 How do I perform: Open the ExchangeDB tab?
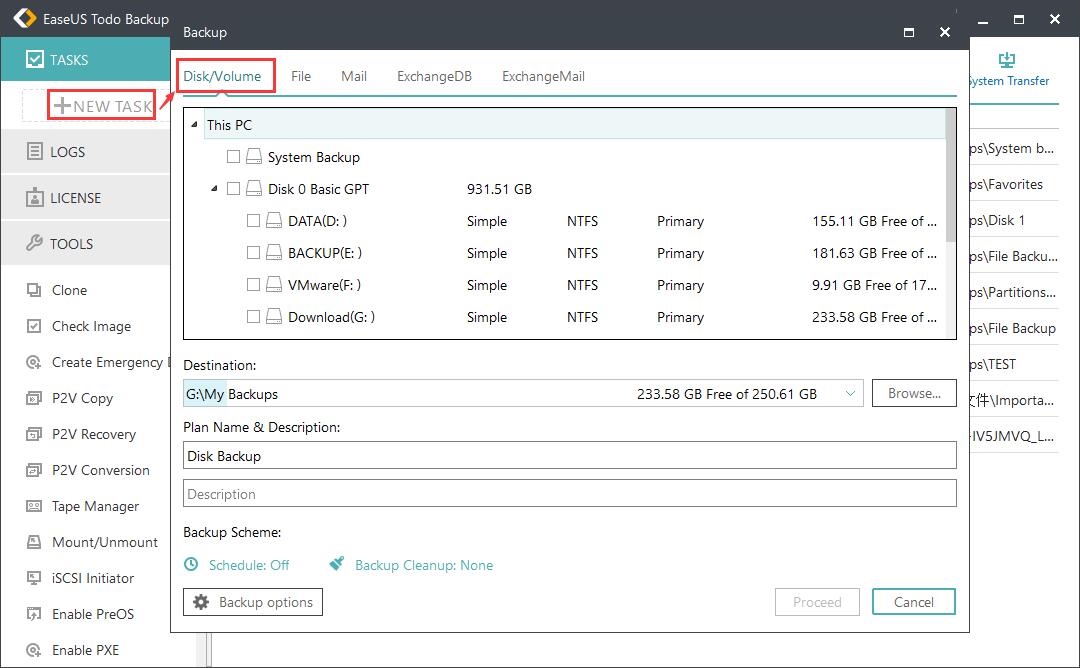click(435, 76)
